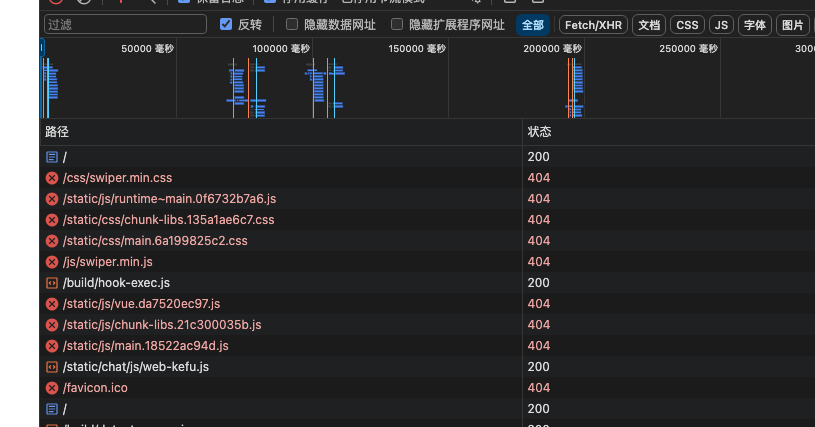Screen dimensions: 815x427
Task: Filter requests by CSS type
Action: click(687, 25)
